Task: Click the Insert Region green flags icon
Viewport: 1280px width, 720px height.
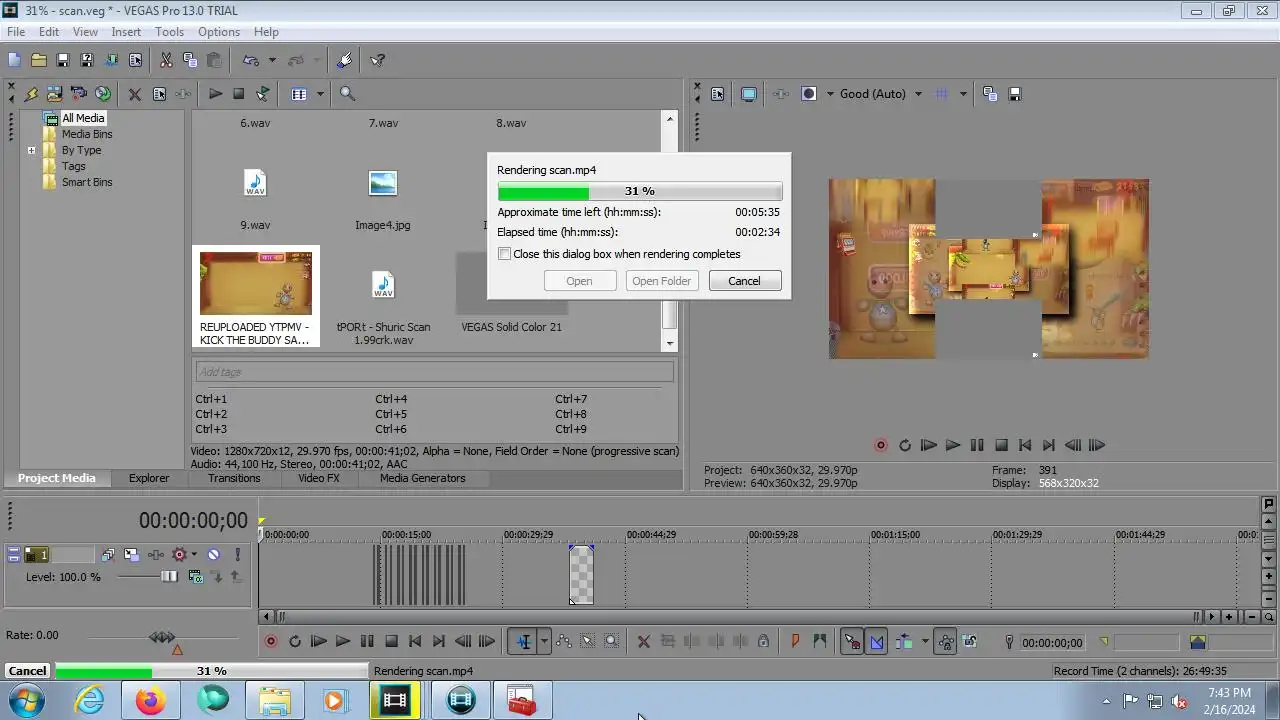Action: (820, 642)
